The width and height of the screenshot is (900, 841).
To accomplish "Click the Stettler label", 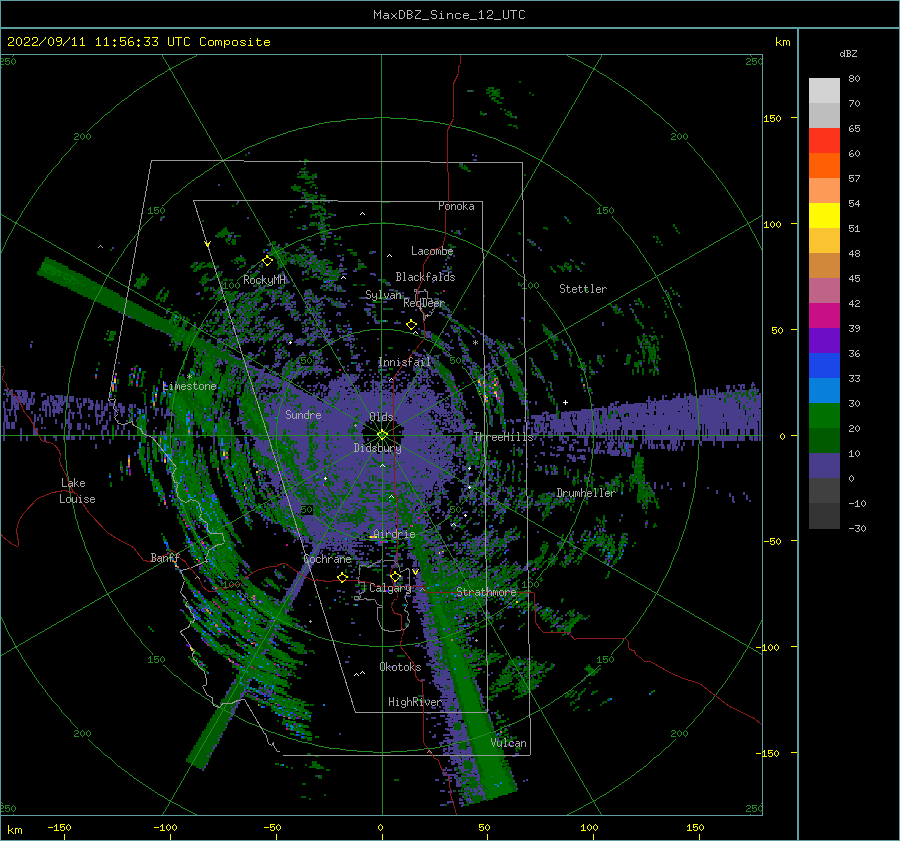I will 583,289.
